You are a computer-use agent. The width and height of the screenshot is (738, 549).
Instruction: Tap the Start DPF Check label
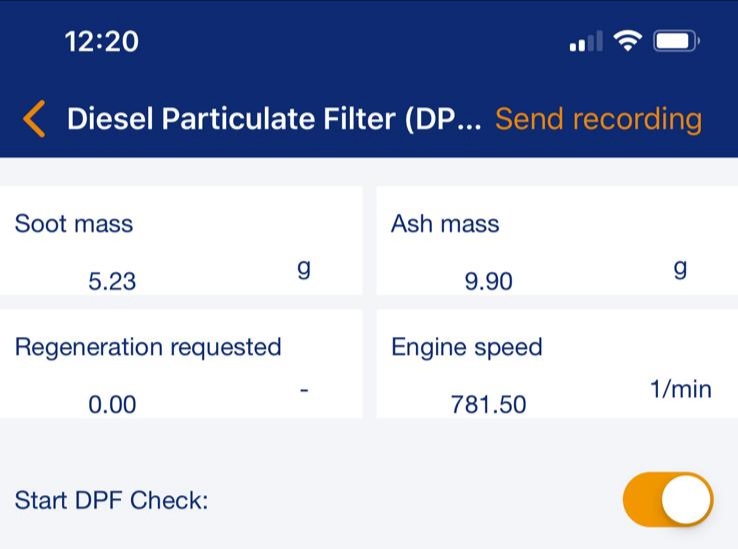[x=111, y=500]
